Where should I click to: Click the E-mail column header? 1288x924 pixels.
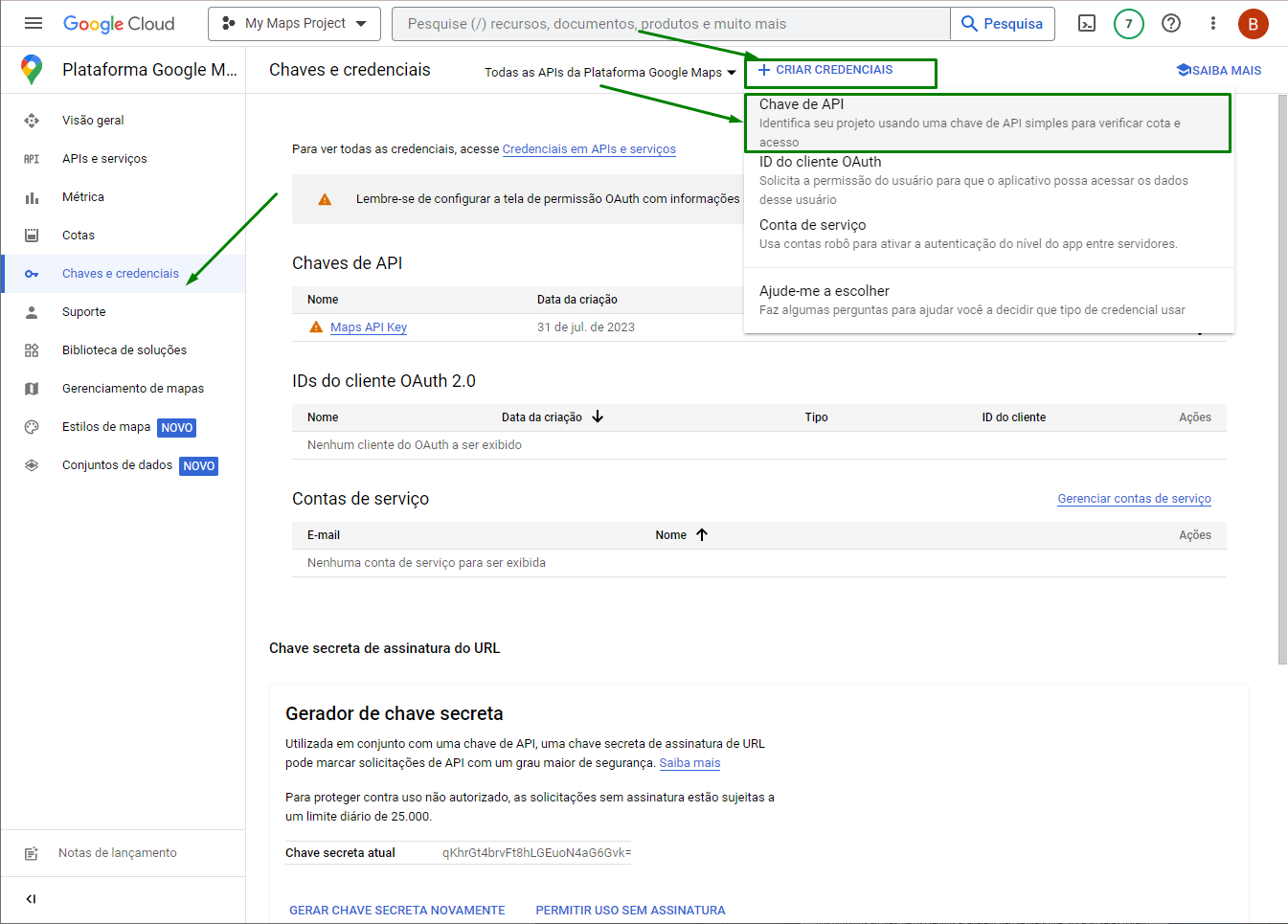click(x=324, y=535)
